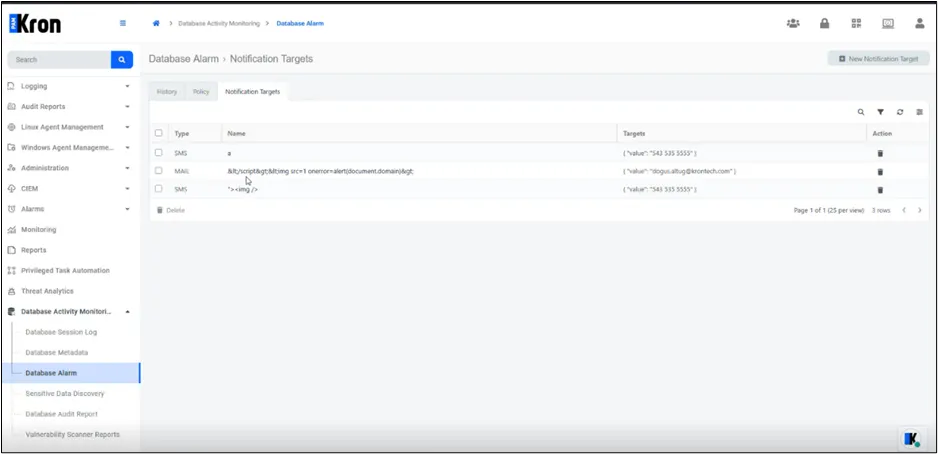Click the '3 rows' count text
This screenshot has width=938, height=454.
point(881,211)
